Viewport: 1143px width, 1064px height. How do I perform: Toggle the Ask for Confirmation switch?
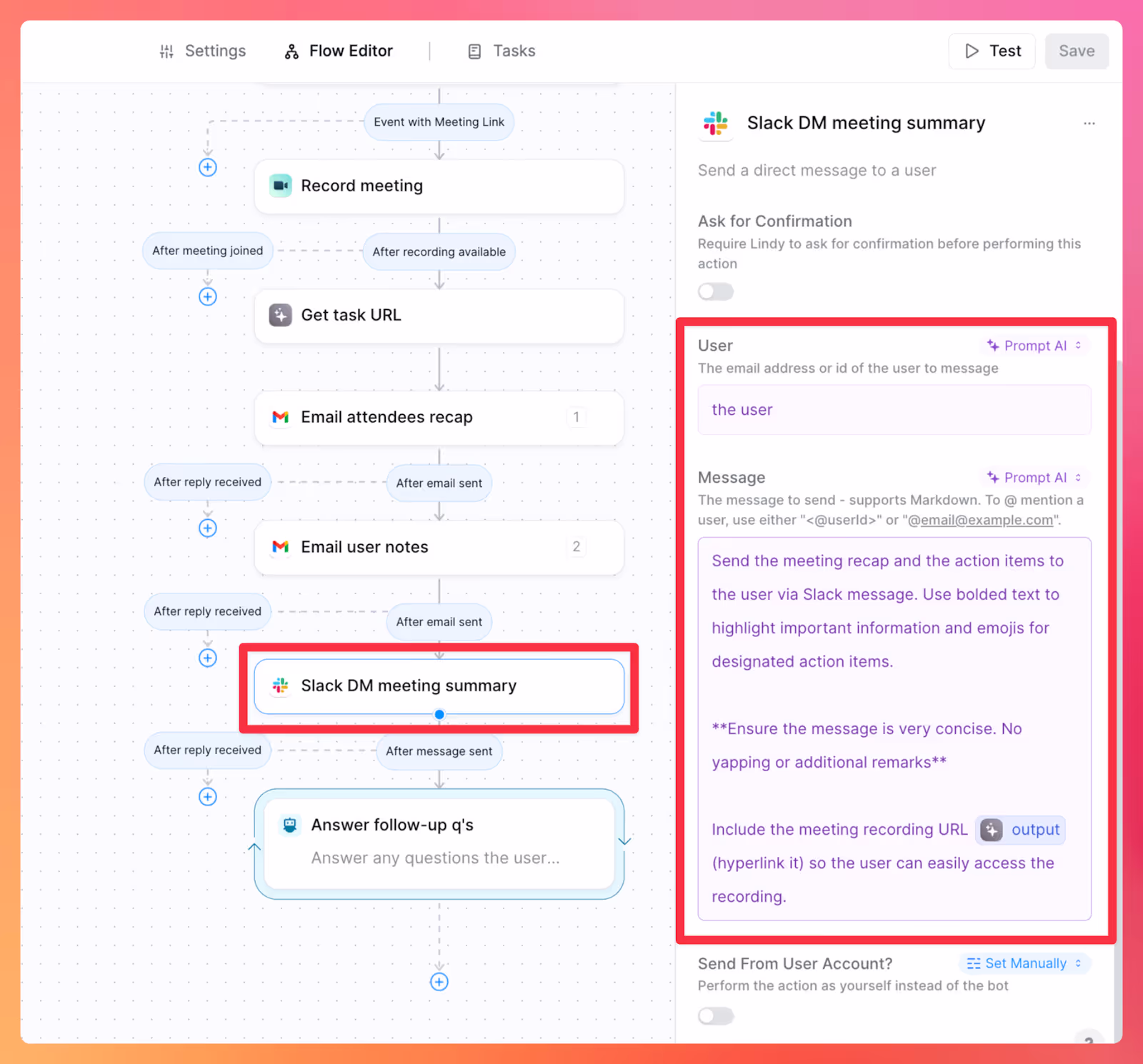pyautogui.click(x=716, y=291)
